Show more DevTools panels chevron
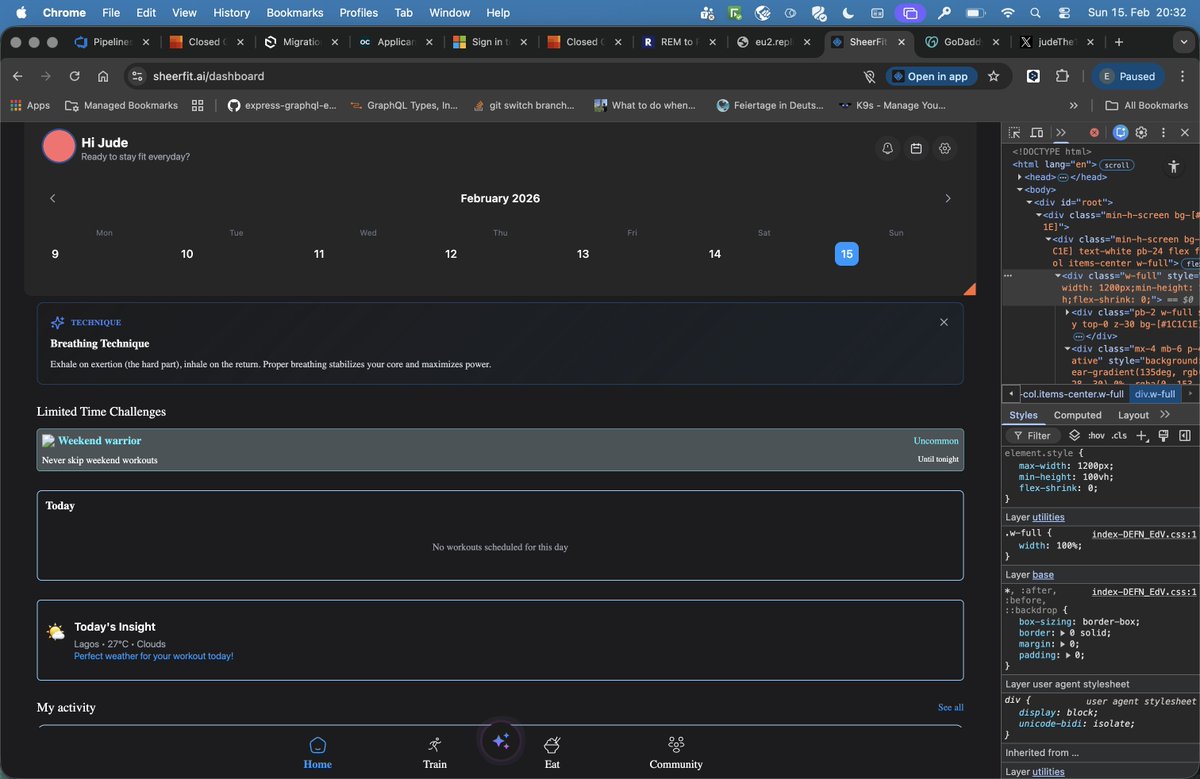Viewport: 1200px width, 779px height. (x=1061, y=132)
